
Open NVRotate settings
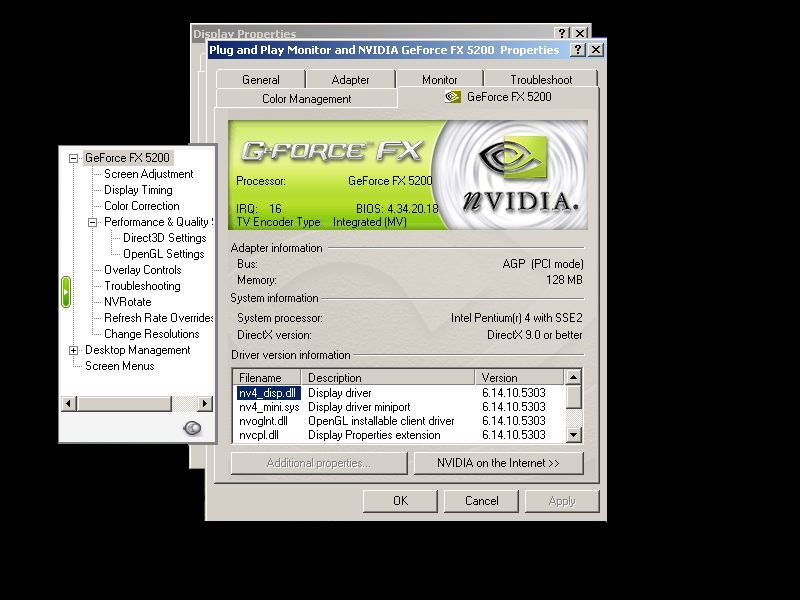(128, 302)
